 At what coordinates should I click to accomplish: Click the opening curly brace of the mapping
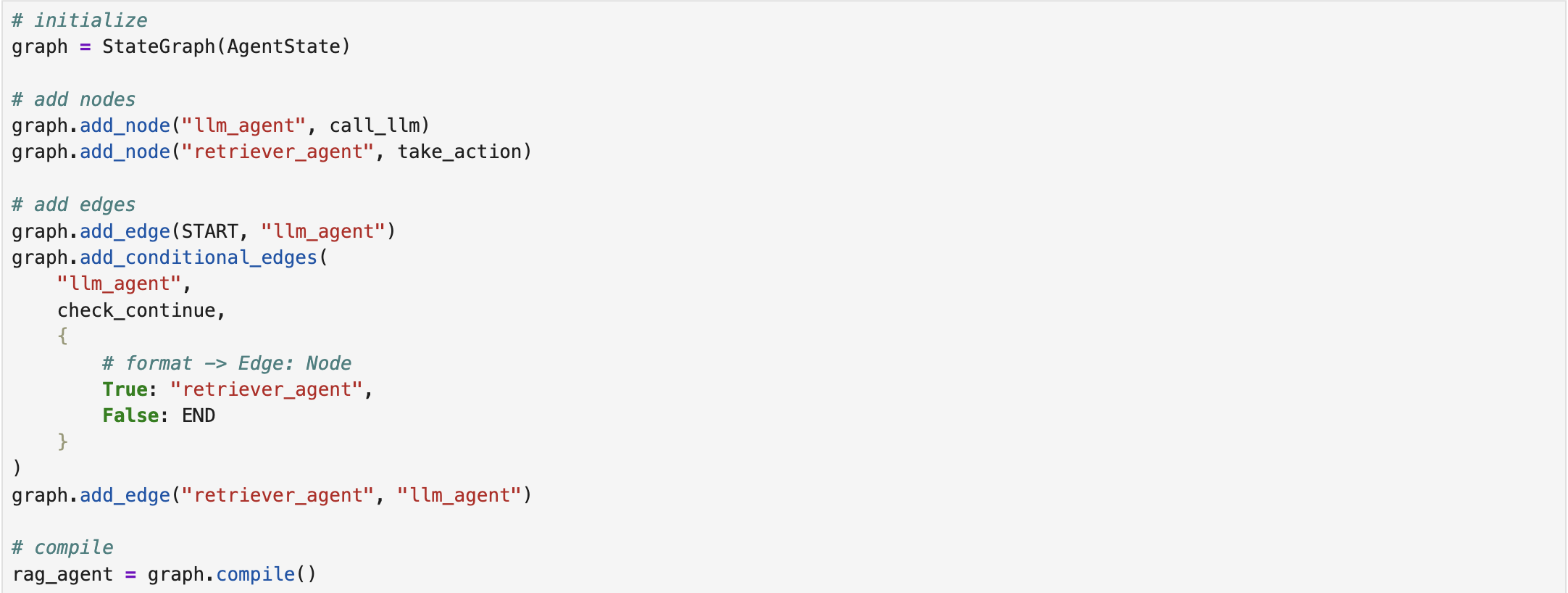click(x=63, y=336)
